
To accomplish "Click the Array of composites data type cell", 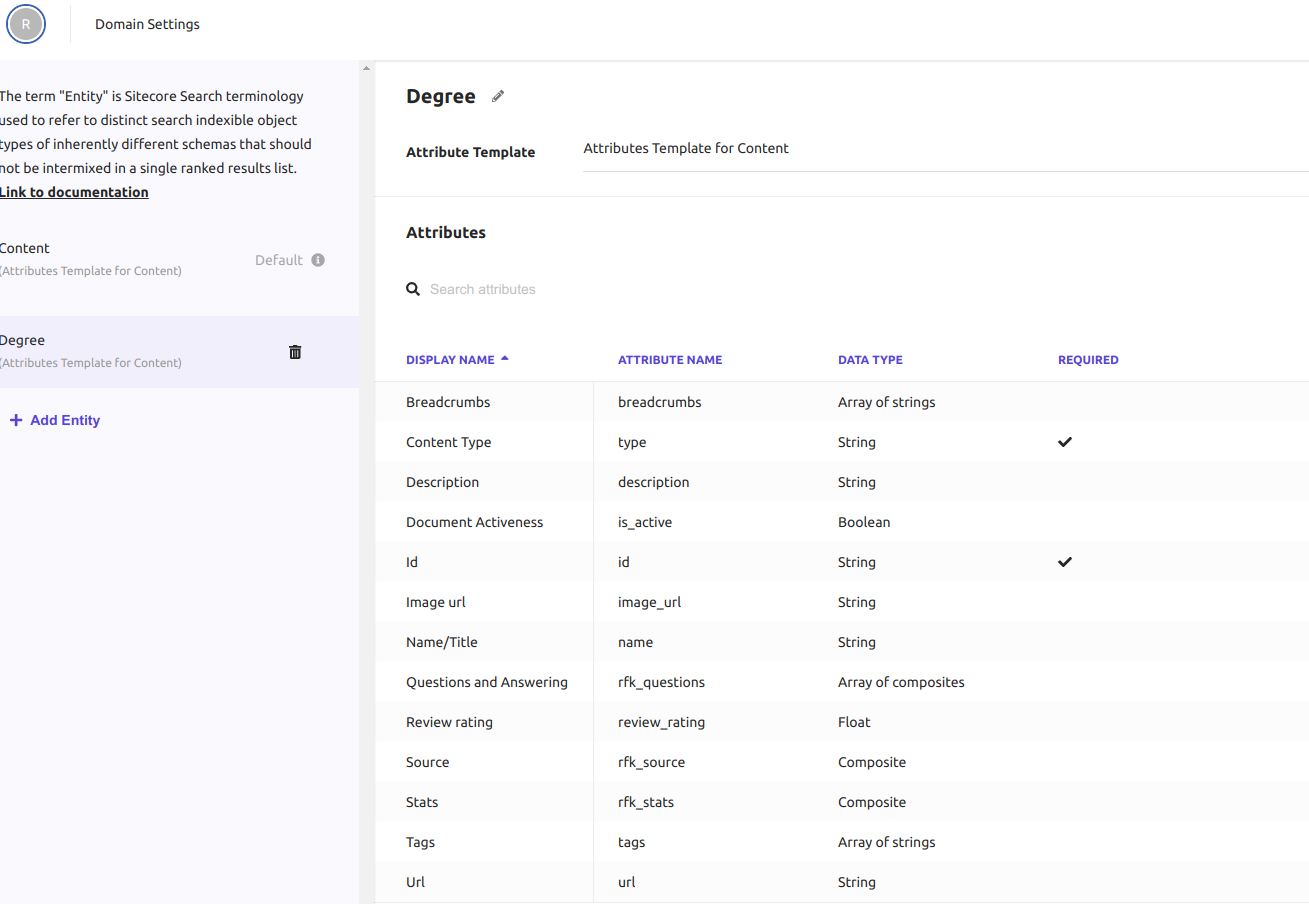I will (x=901, y=682).
